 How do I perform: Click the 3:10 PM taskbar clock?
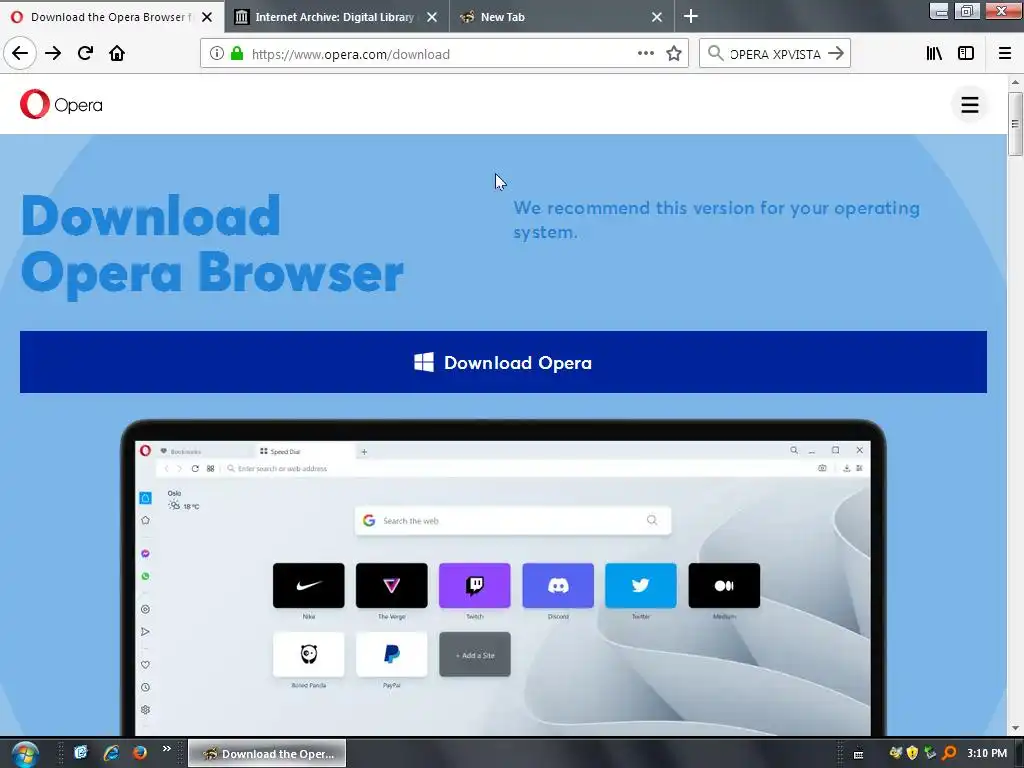987,753
